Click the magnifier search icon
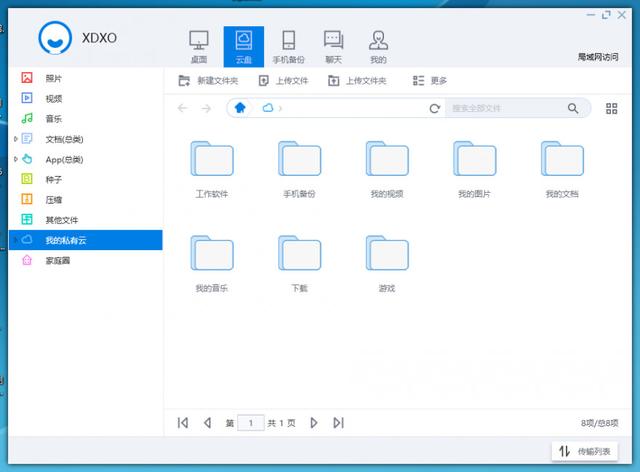Image resolution: width=640 pixels, height=472 pixels. pos(573,108)
